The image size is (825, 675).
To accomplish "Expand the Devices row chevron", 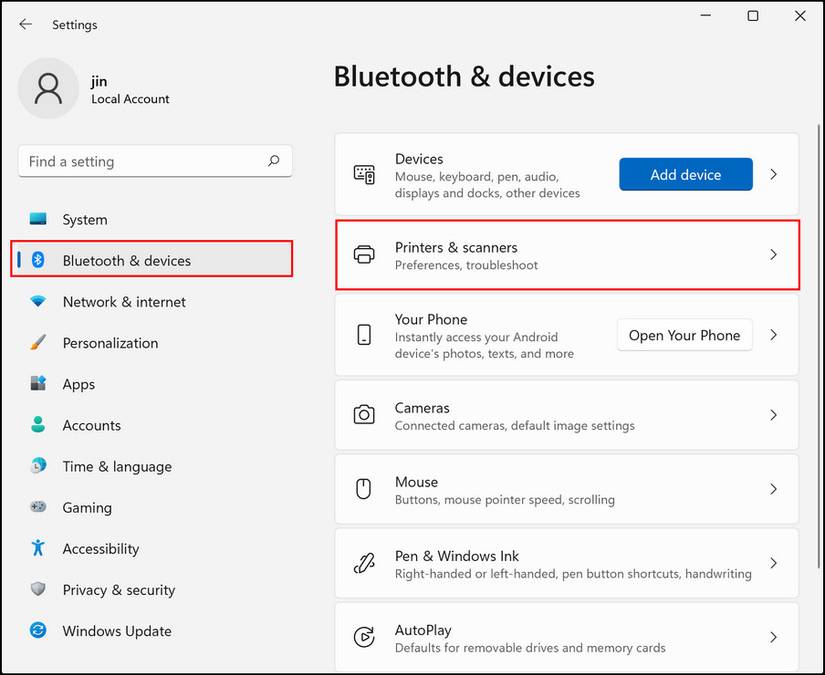I will point(773,174).
